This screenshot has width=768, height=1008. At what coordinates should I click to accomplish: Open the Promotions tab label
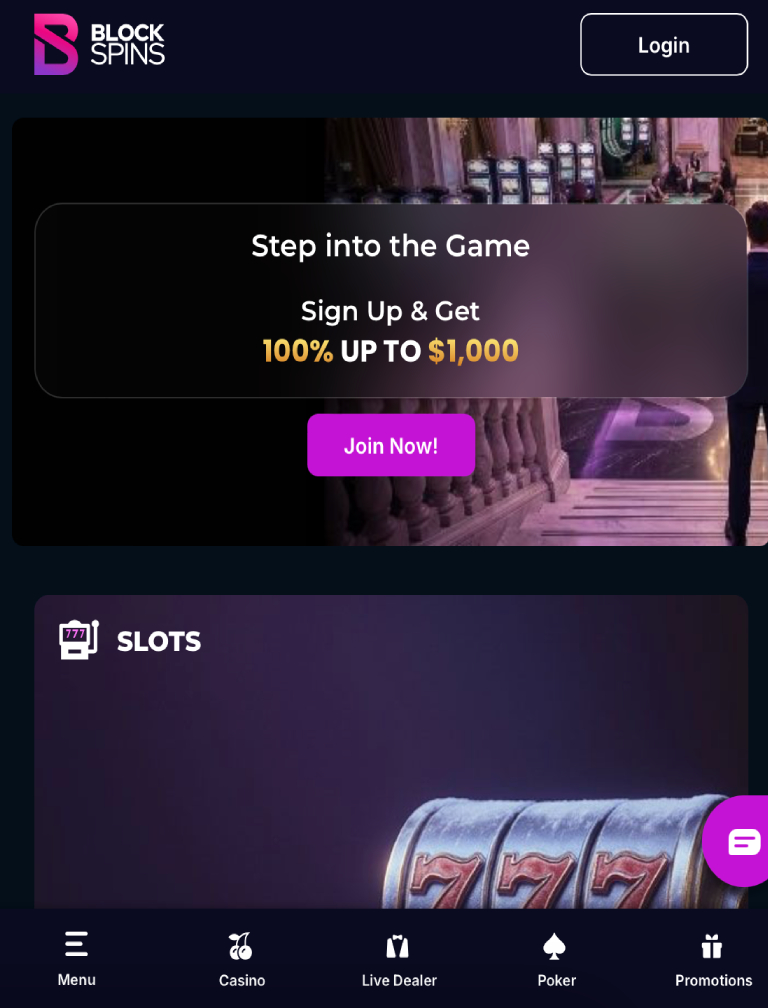tap(713, 980)
